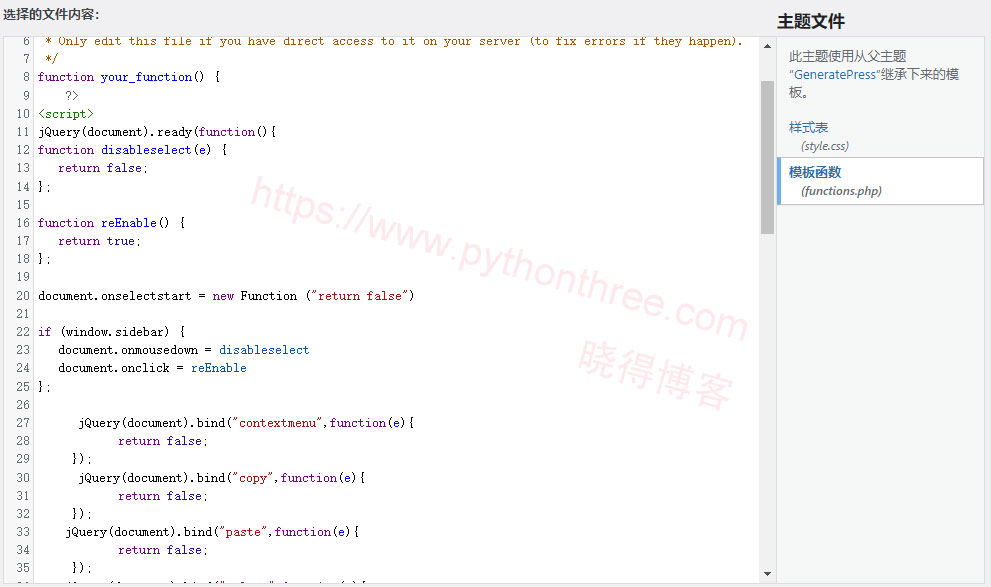Click document.onselectstart statement on line 20
This screenshot has height=587, width=991.
coord(226,296)
